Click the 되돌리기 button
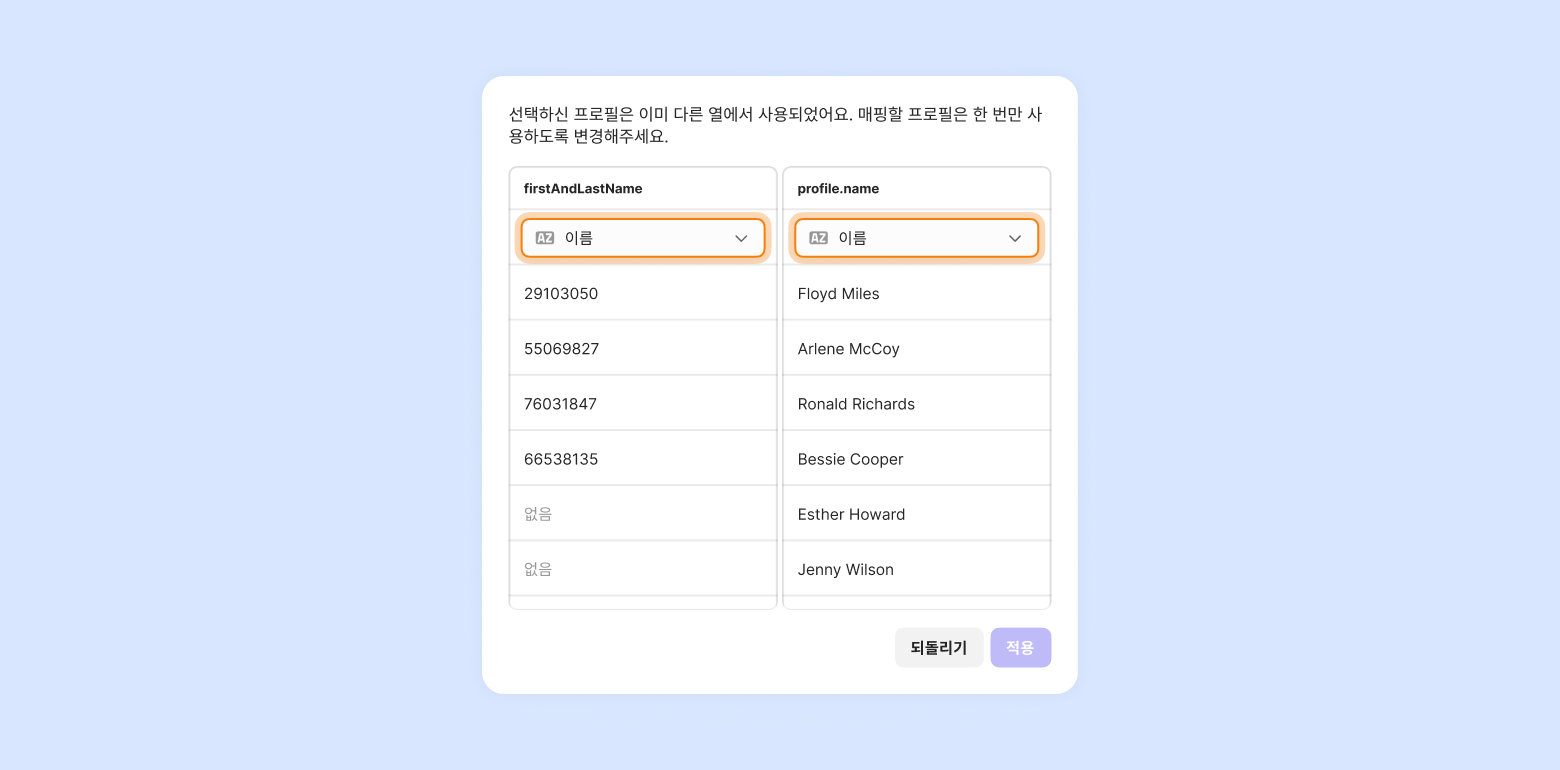Screen dimensions: 1560x770 (x=939, y=647)
